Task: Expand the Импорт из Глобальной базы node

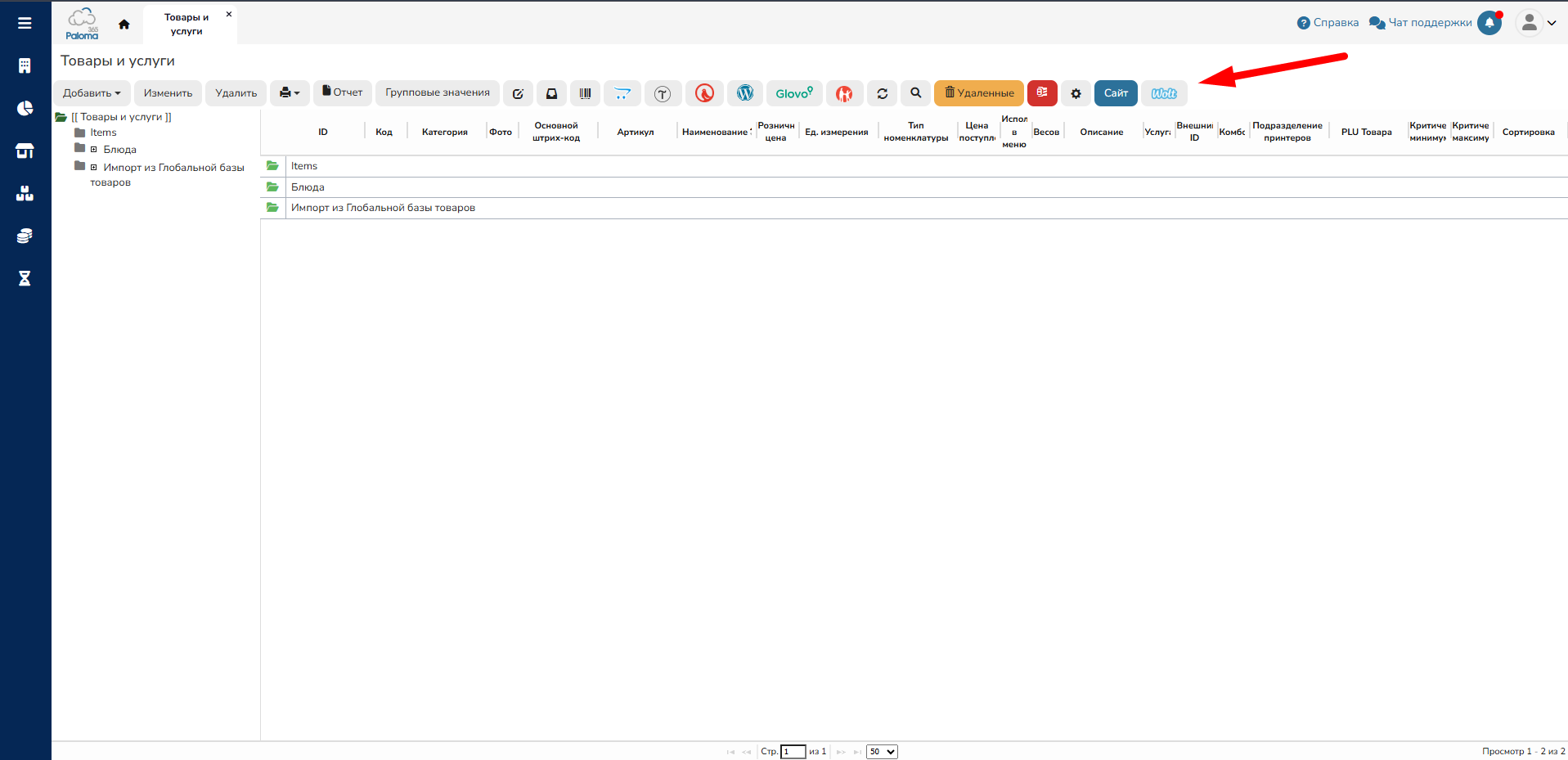Action: tap(94, 168)
